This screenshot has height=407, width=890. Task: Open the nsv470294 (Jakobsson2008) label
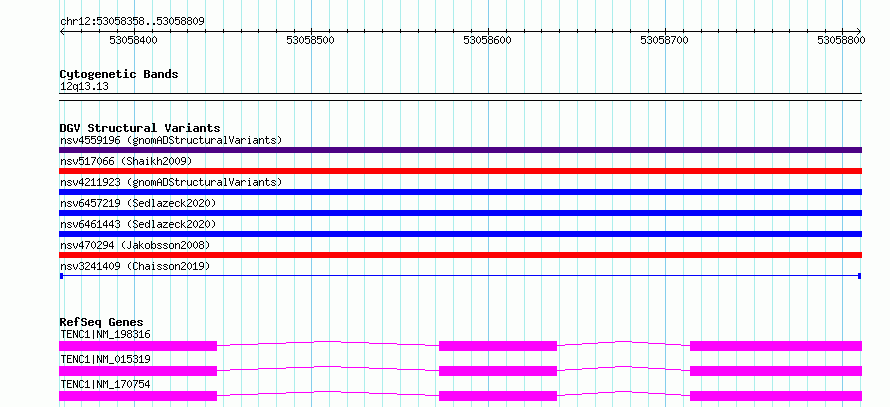click(135, 245)
